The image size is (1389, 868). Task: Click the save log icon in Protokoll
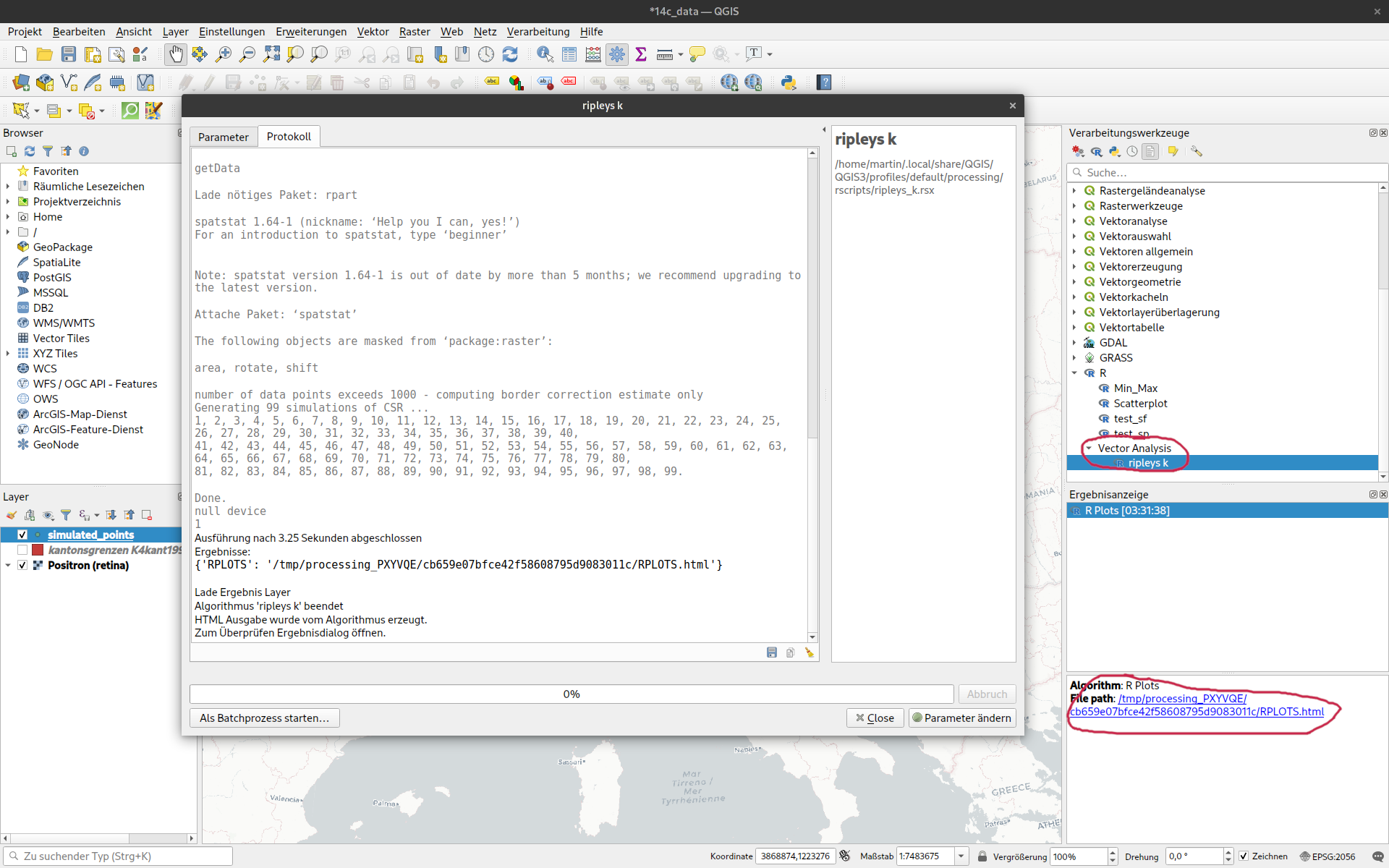[x=772, y=652]
